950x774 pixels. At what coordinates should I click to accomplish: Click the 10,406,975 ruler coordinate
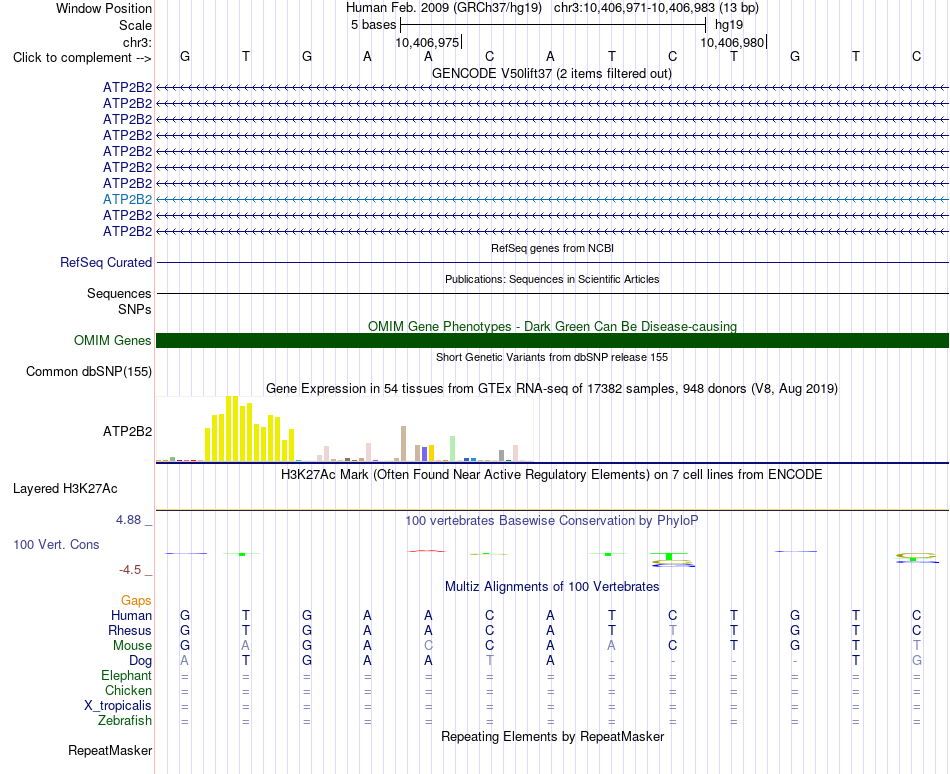click(x=427, y=42)
